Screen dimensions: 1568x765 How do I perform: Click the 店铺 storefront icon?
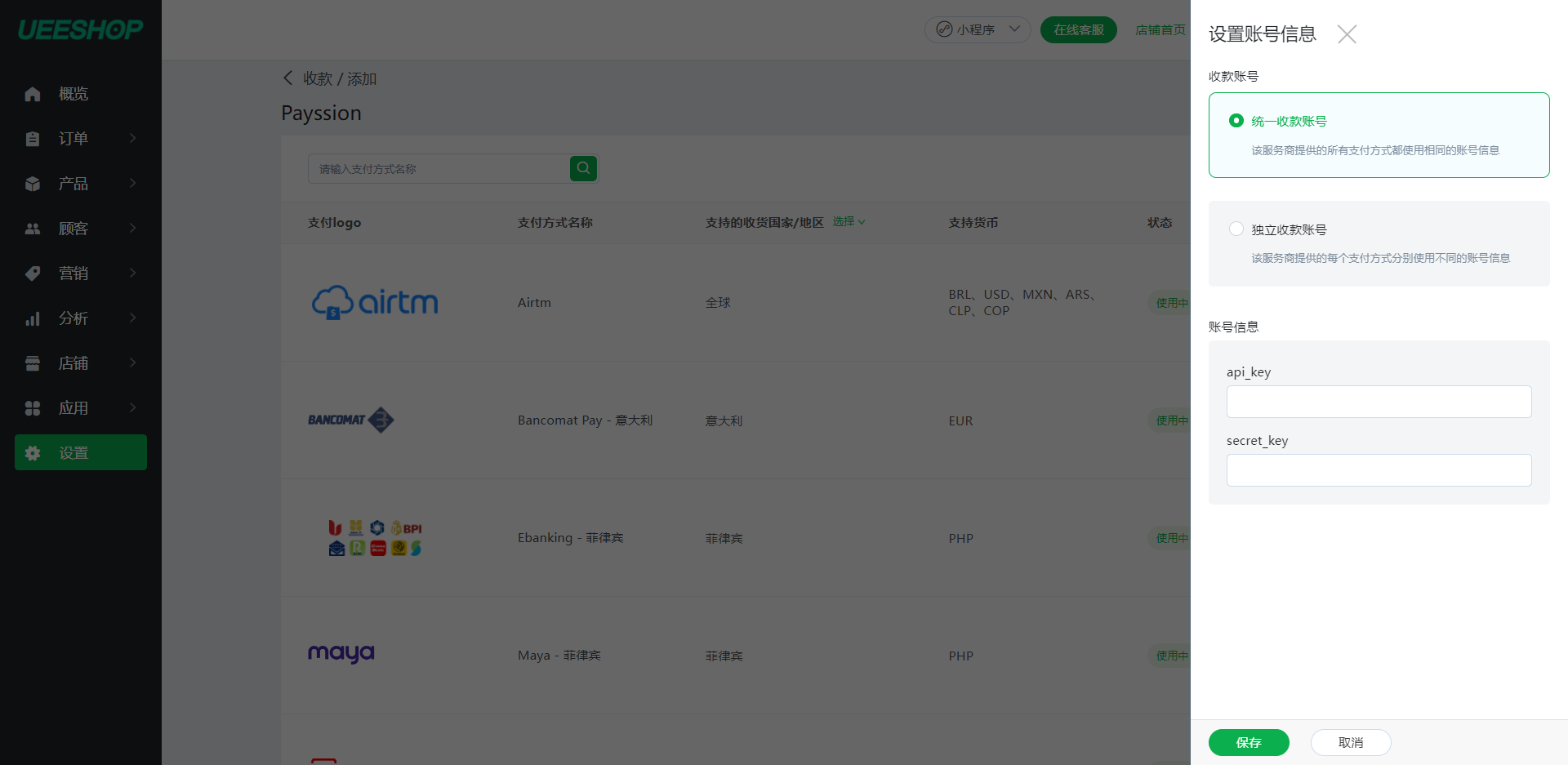click(x=33, y=363)
